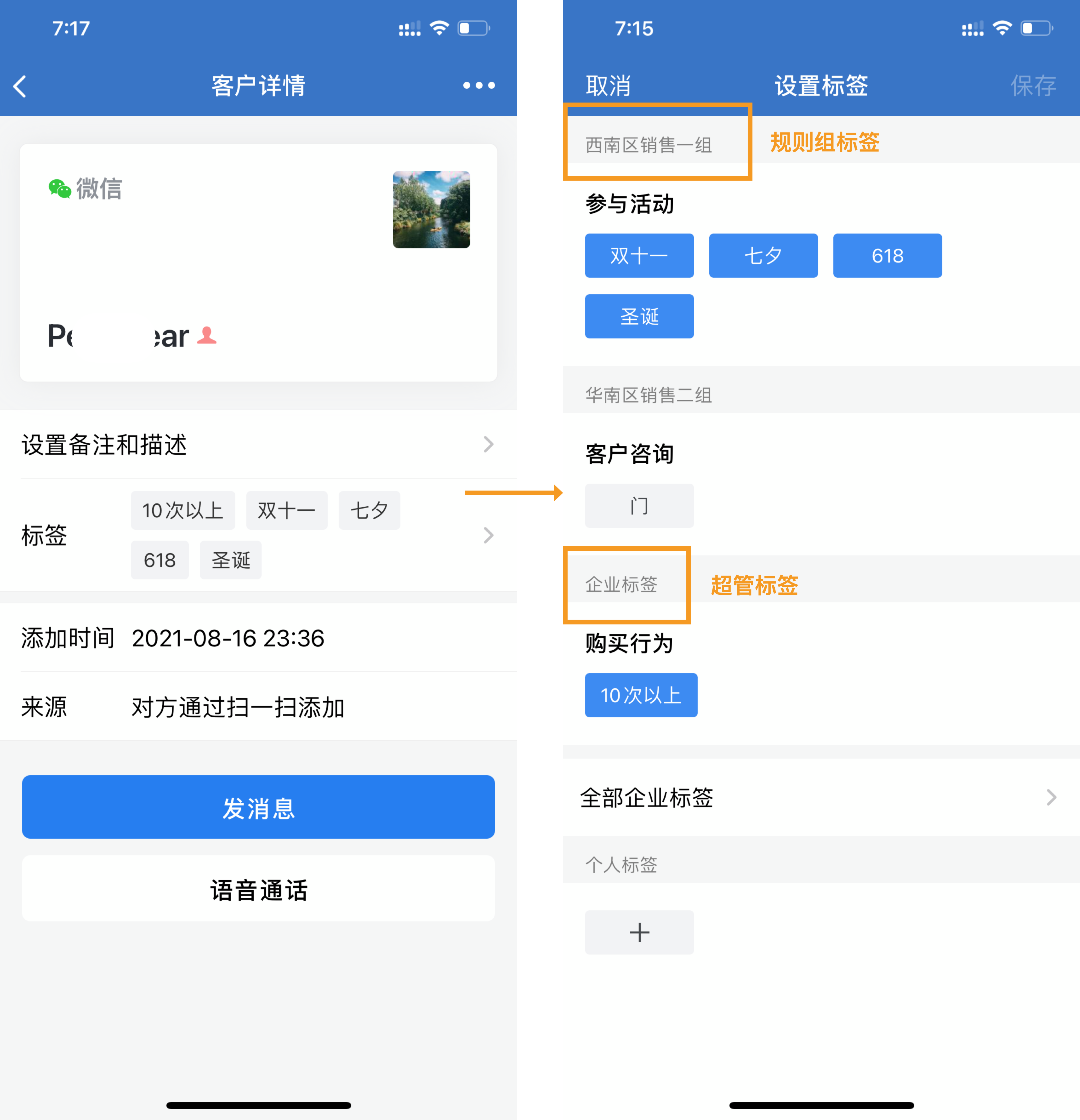This screenshot has width=1080, height=1120.
Task: Open tag editor via 标签 row chevron
Action: coord(488,535)
